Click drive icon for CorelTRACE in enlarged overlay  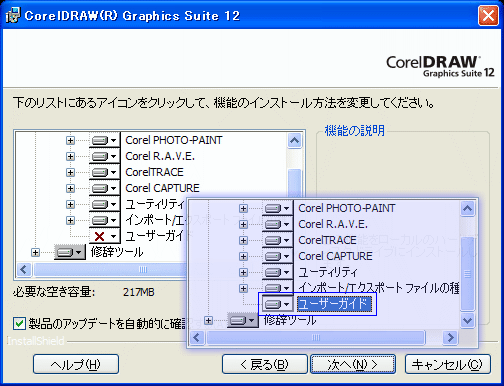point(277,240)
